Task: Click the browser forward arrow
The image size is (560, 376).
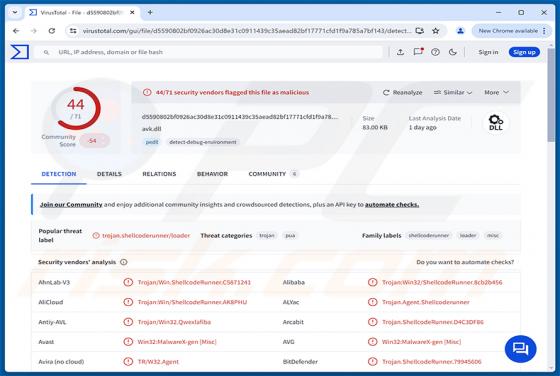Action: pos(34,31)
